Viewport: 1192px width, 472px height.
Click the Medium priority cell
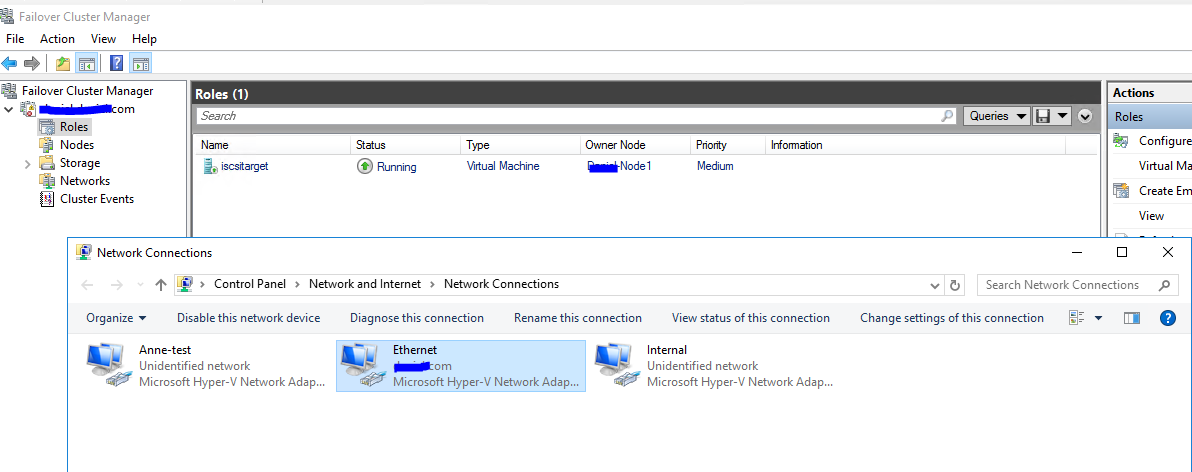(x=715, y=166)
